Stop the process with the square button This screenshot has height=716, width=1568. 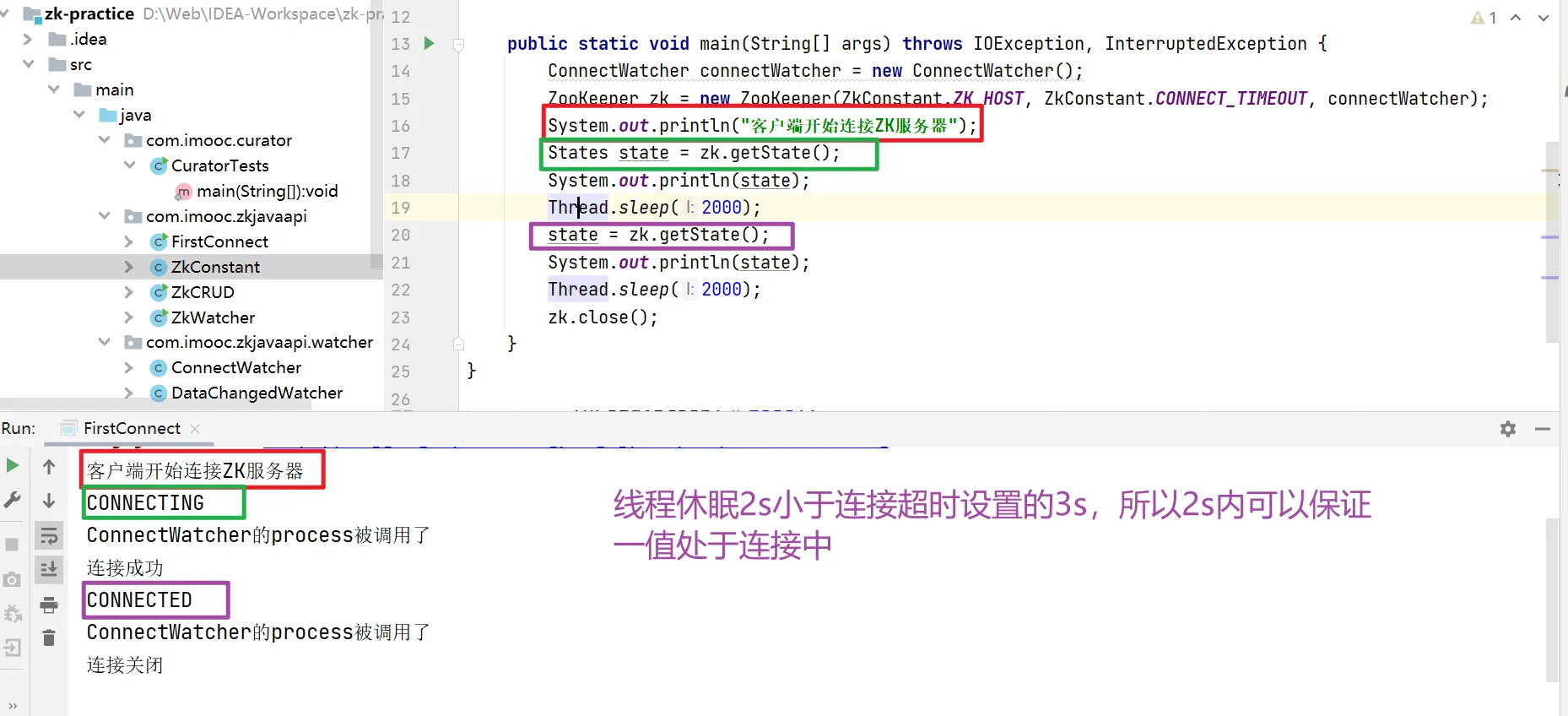coord(13,545)
